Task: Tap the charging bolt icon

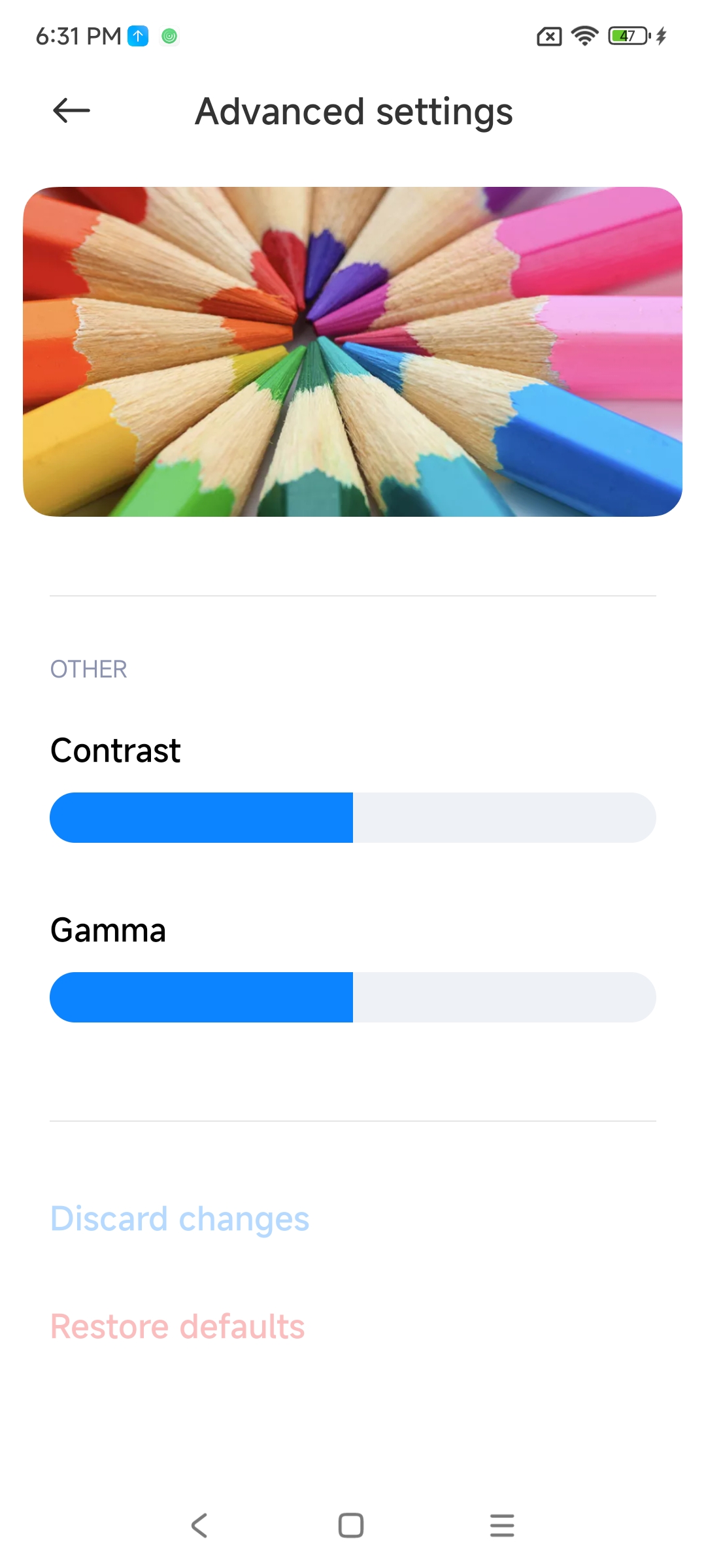Action: pos(662,36)
